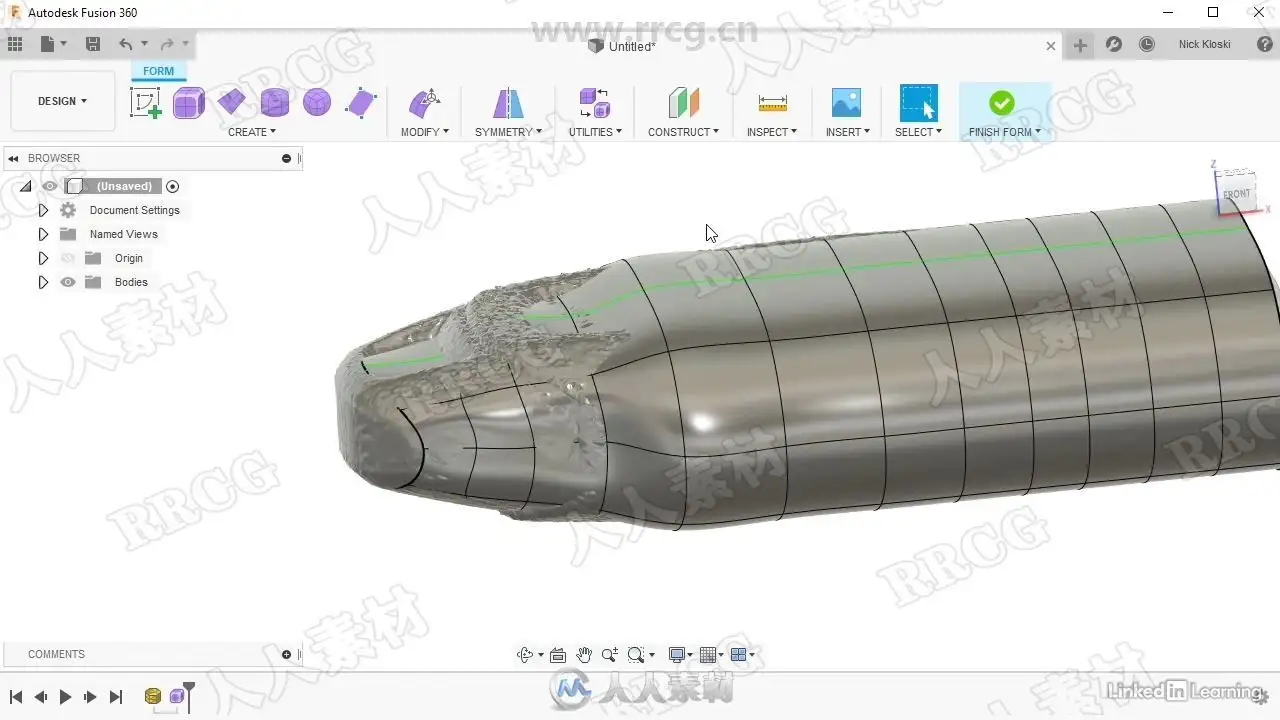Choose the Measure ruler tool
Image resolution: width=1280 pixels, height=720 pixels.
pyautogui.click(x=772, y=102)
